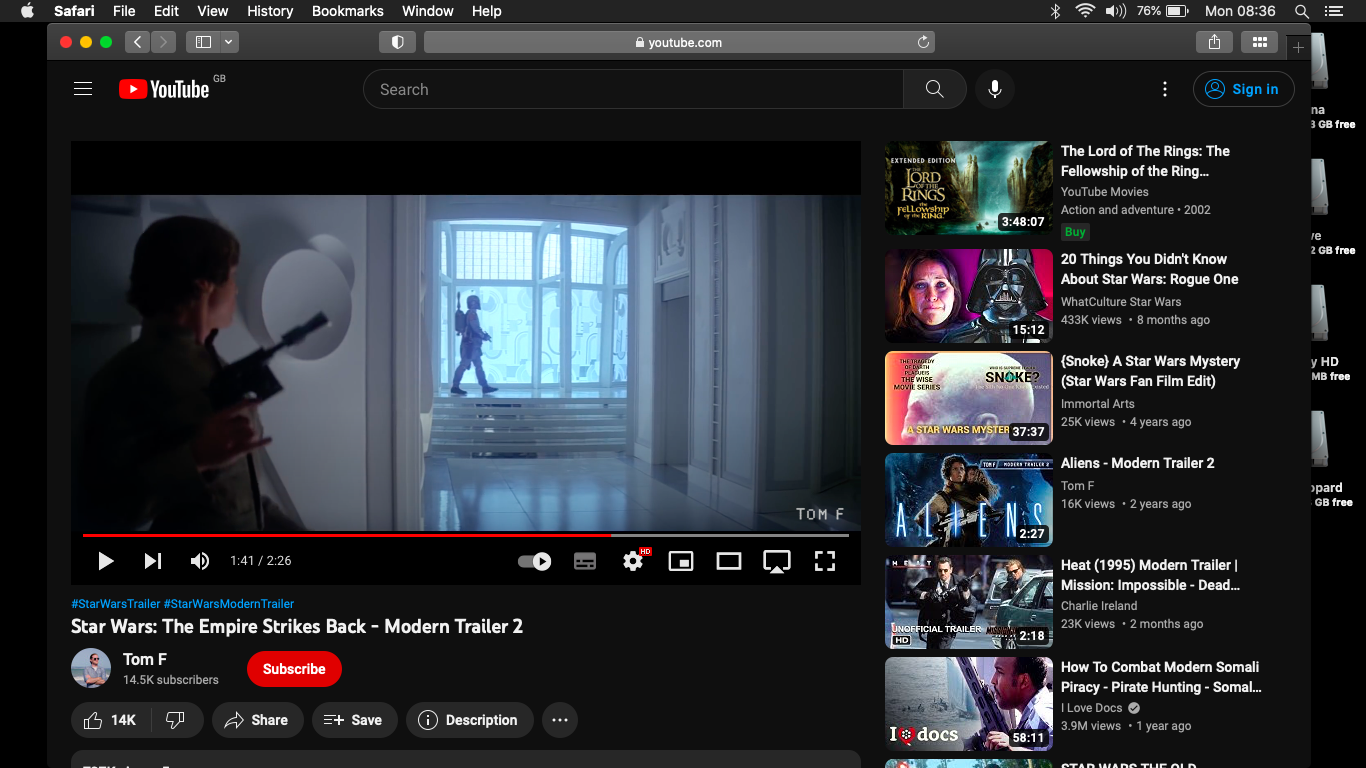The image size is (1366, 768).
Task: Open the History menu
Action: [270, 11]
